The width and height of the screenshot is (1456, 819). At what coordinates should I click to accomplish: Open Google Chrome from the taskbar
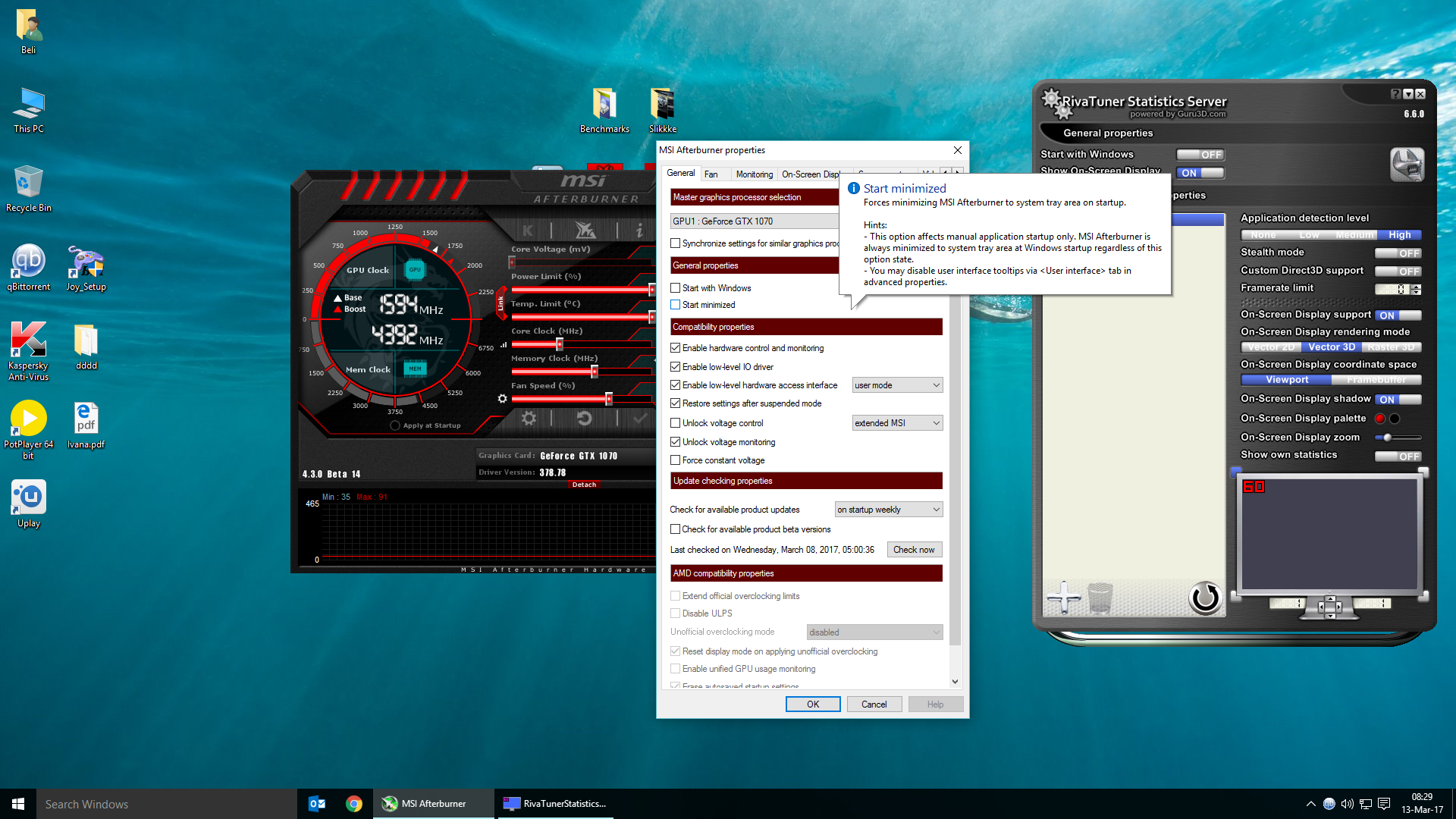pos(354,804)
